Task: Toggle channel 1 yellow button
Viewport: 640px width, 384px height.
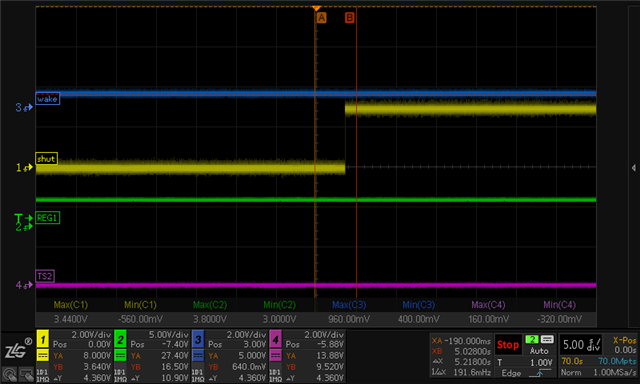Action: 42,339
